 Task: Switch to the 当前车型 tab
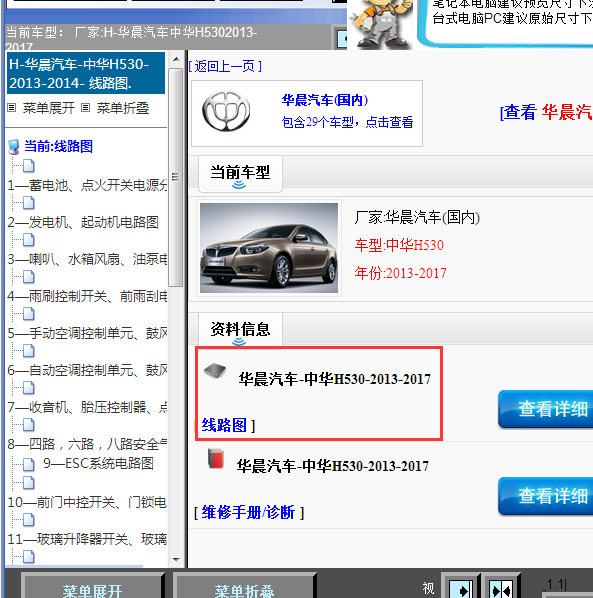tap(240, 174)
